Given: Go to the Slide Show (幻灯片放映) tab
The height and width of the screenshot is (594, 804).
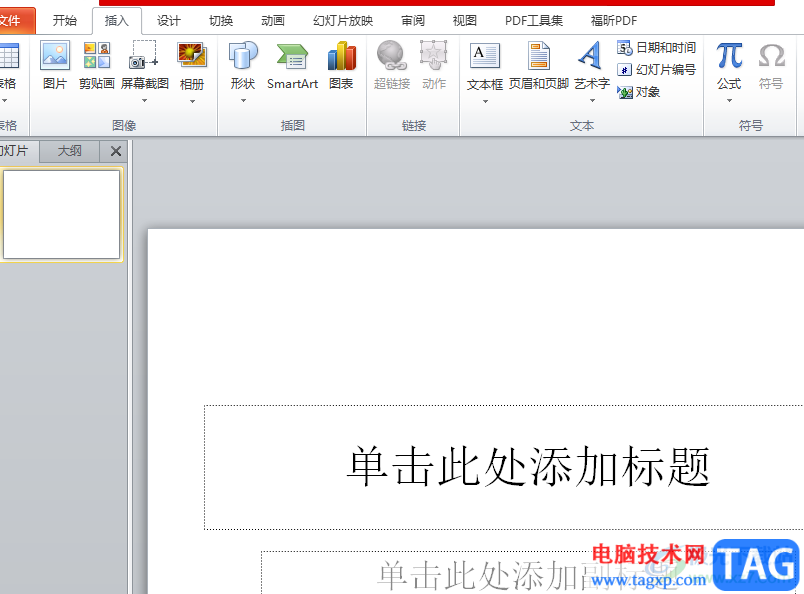Looking at the screenshot, I should click(x=343, y=21).
